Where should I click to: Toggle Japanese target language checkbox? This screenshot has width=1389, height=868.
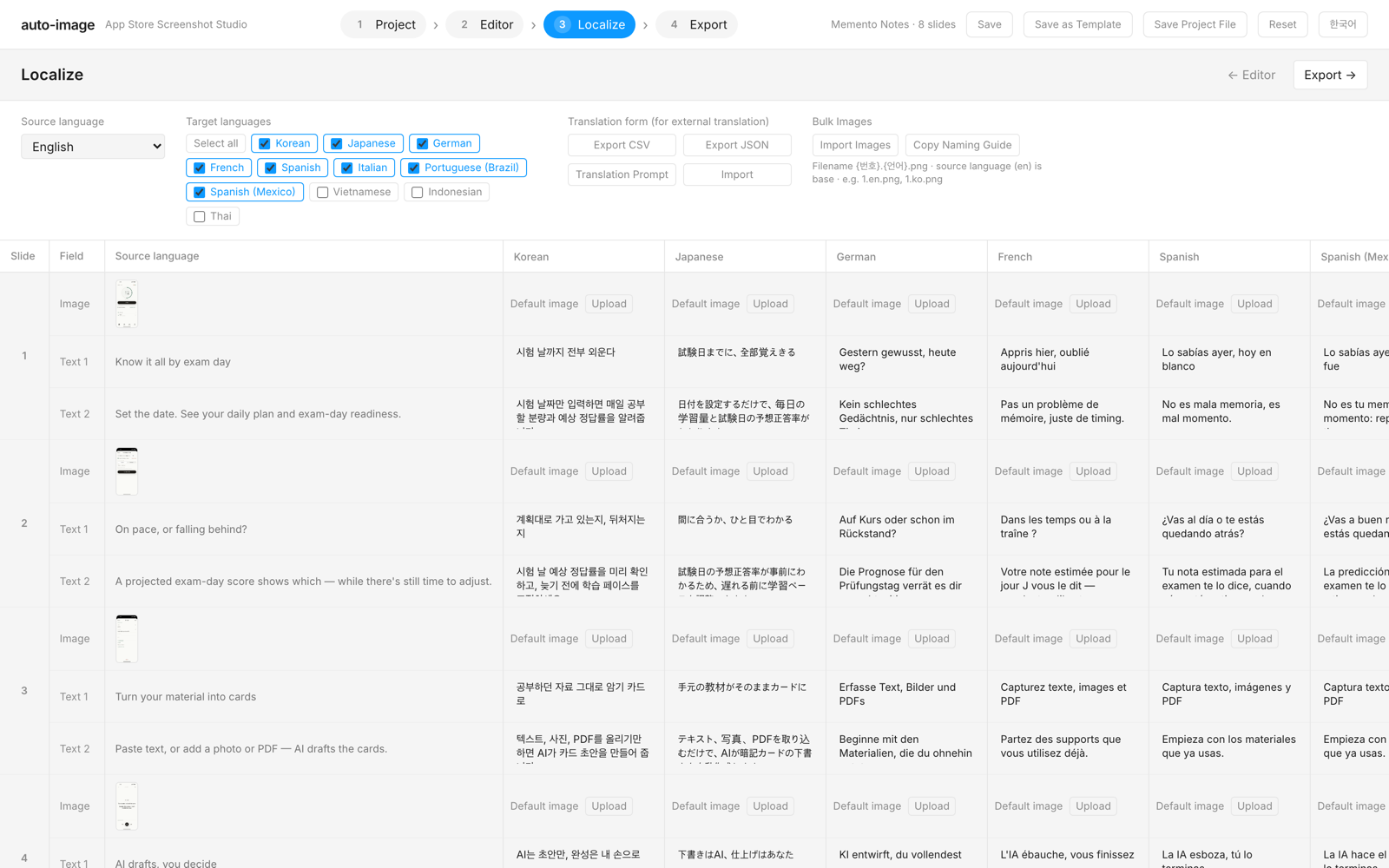[337, 144]
